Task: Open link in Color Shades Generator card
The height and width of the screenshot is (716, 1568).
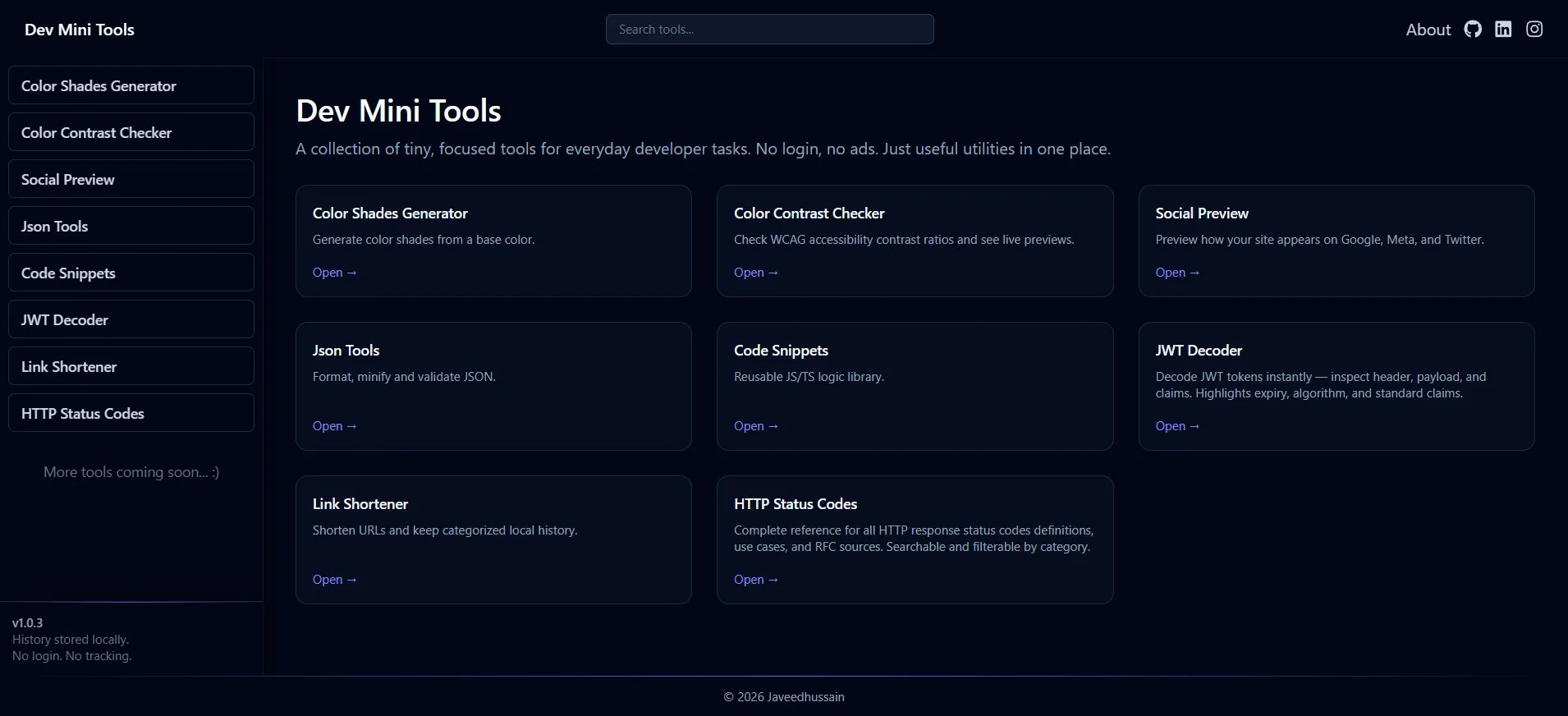Action: click(334, 273)
